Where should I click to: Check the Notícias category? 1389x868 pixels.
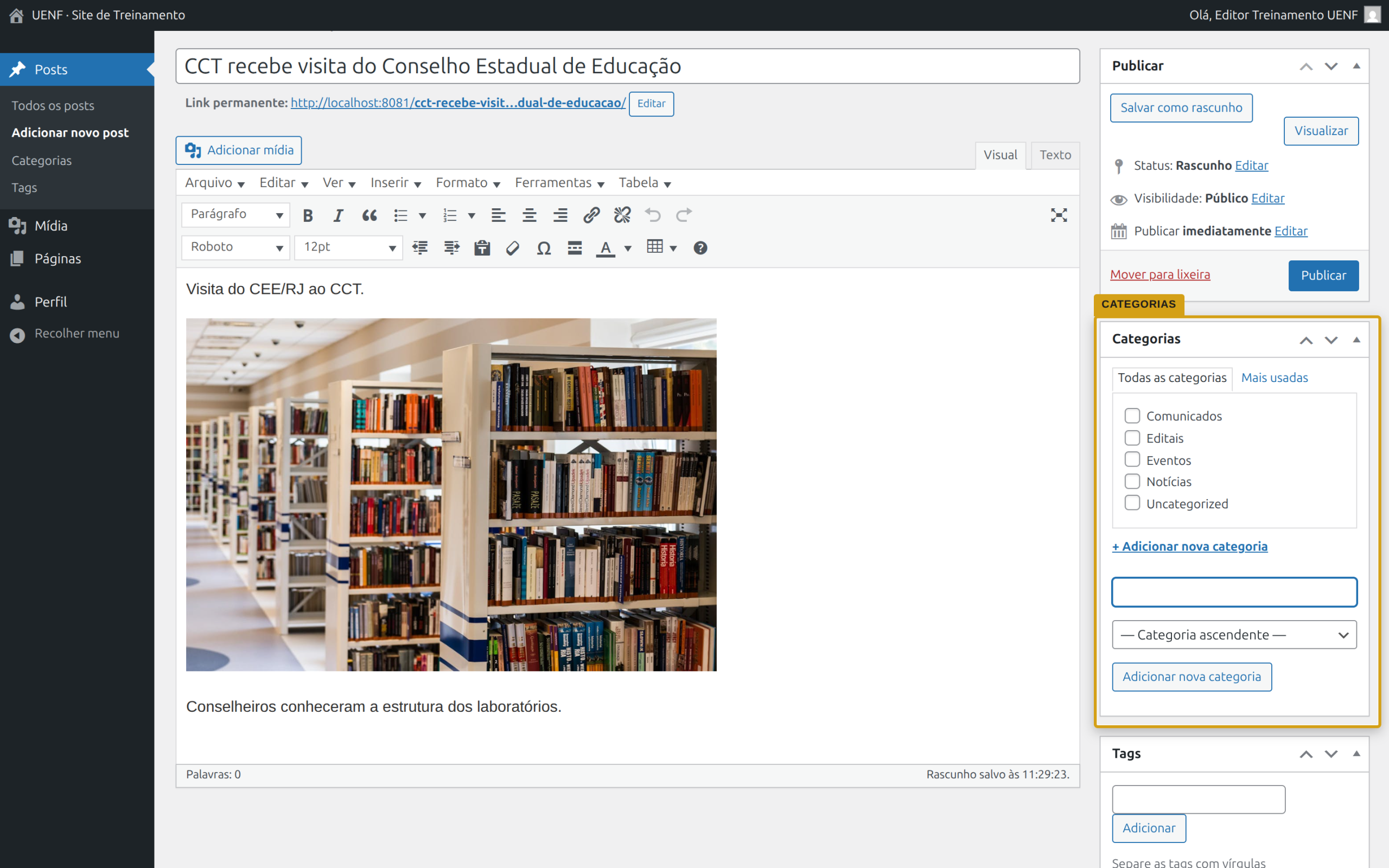click(x=1132, y=481)
